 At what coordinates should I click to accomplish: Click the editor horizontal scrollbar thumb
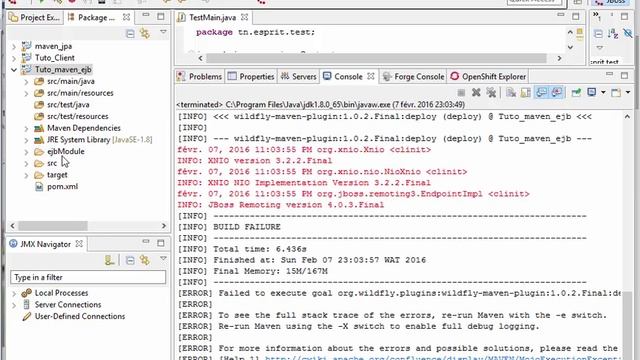click(376, 58)
